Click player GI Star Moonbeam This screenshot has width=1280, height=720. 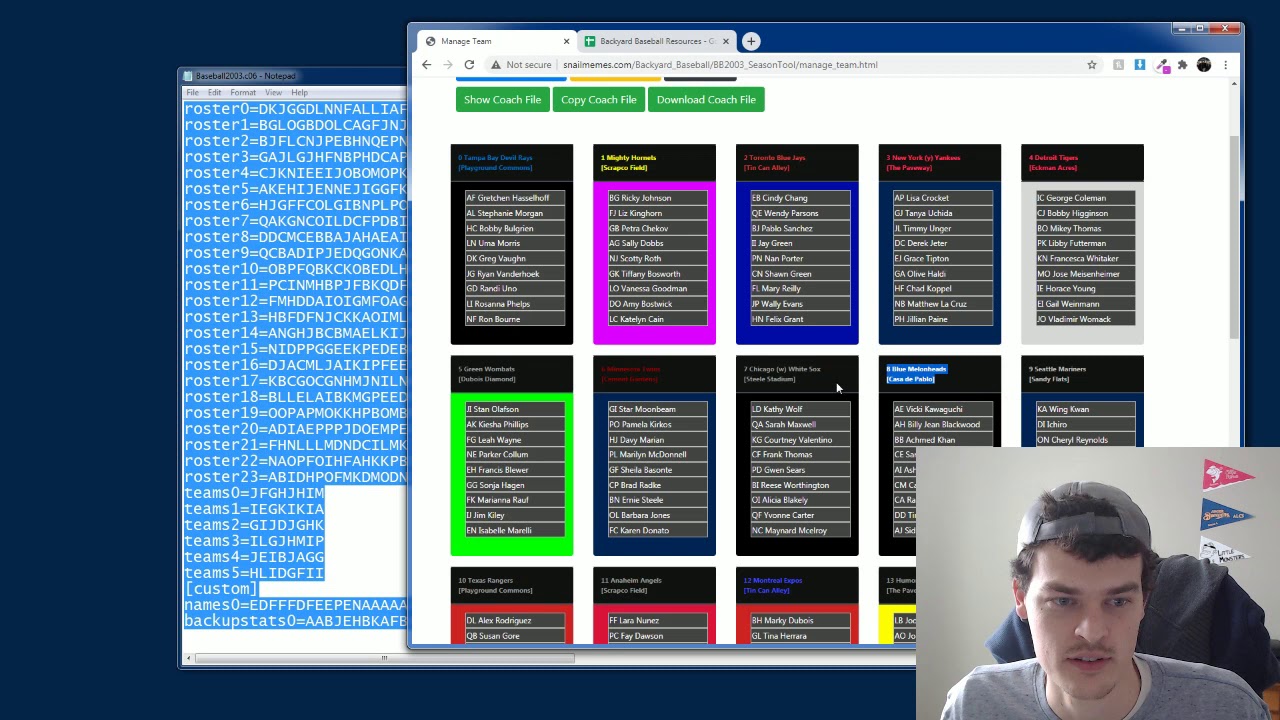[657, 409]
